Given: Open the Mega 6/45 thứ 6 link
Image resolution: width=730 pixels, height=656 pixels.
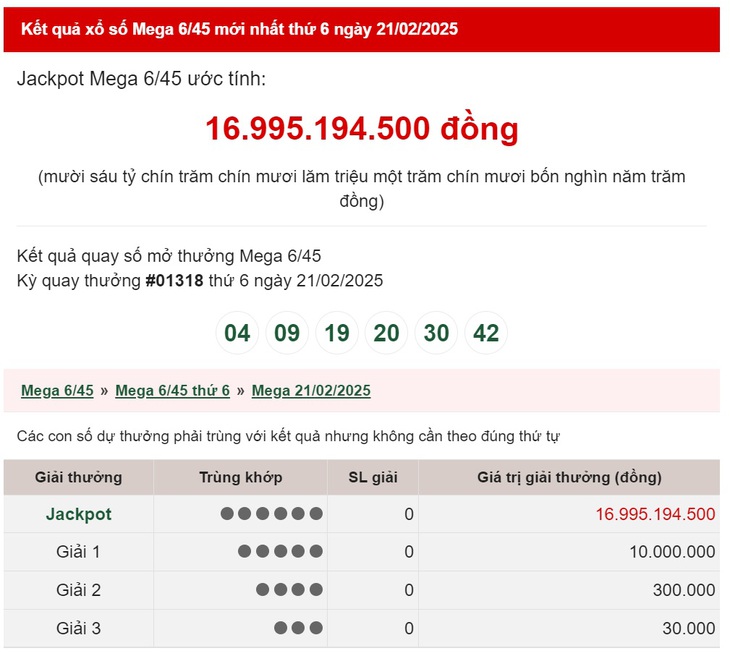Looking at the screenshot, I should (x=173, y=390).
